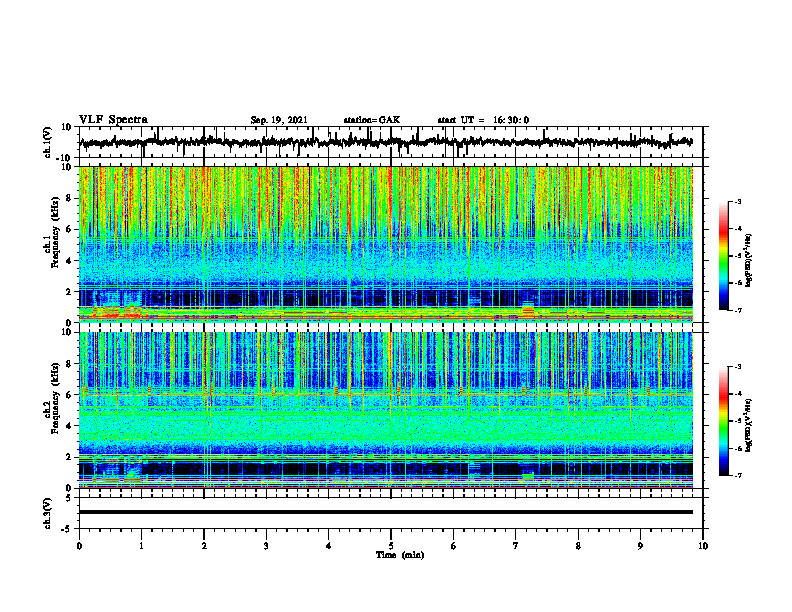792x612 pixels.
Task: Click the "-3" label on ch.1 colorbar
Action: 737,201
